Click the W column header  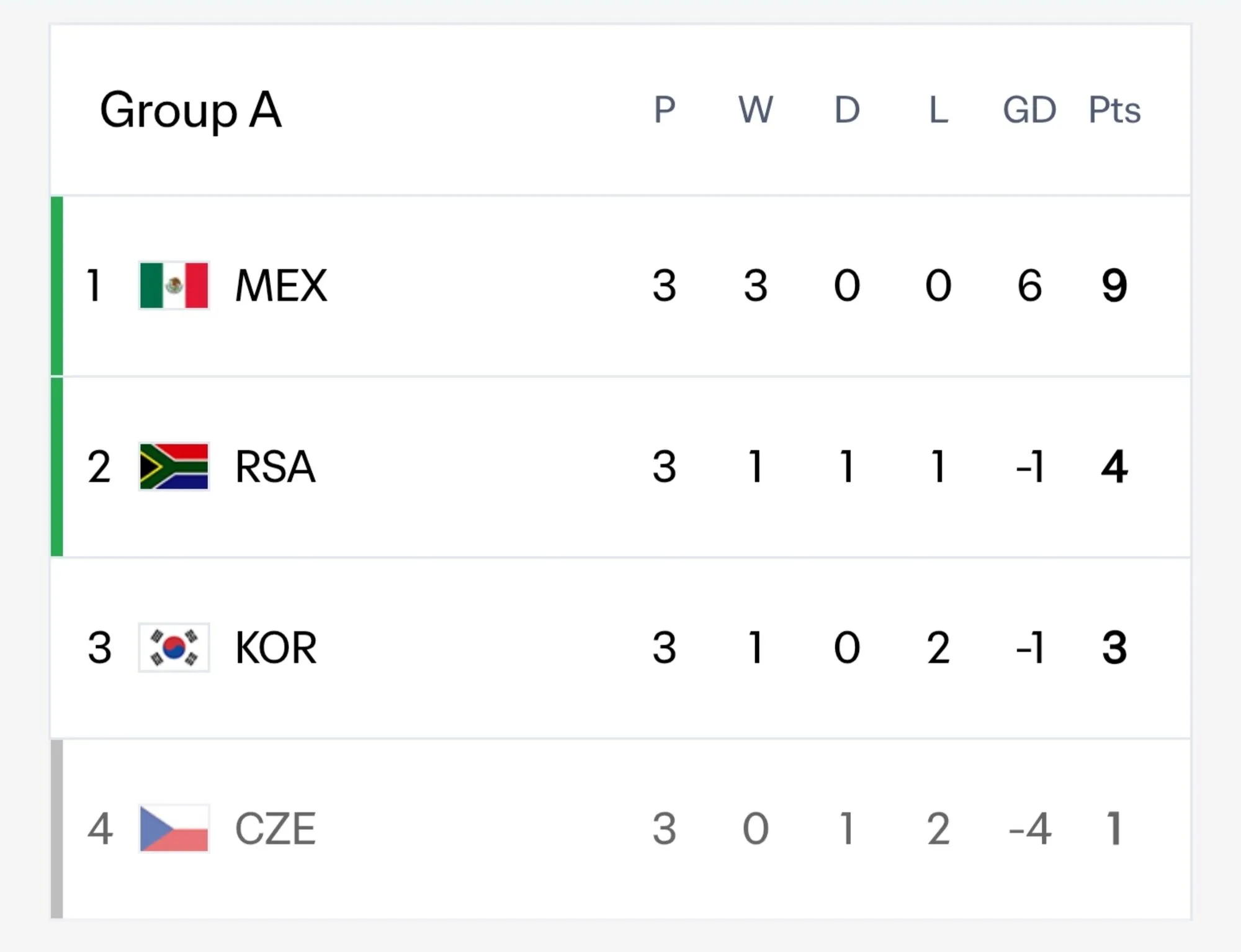pyautogui.click(x=756, y=110)
